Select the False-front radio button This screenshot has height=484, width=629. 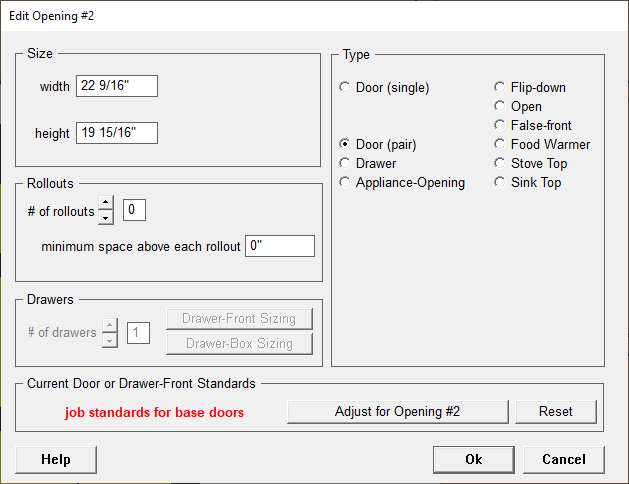[x=500, y=125]
